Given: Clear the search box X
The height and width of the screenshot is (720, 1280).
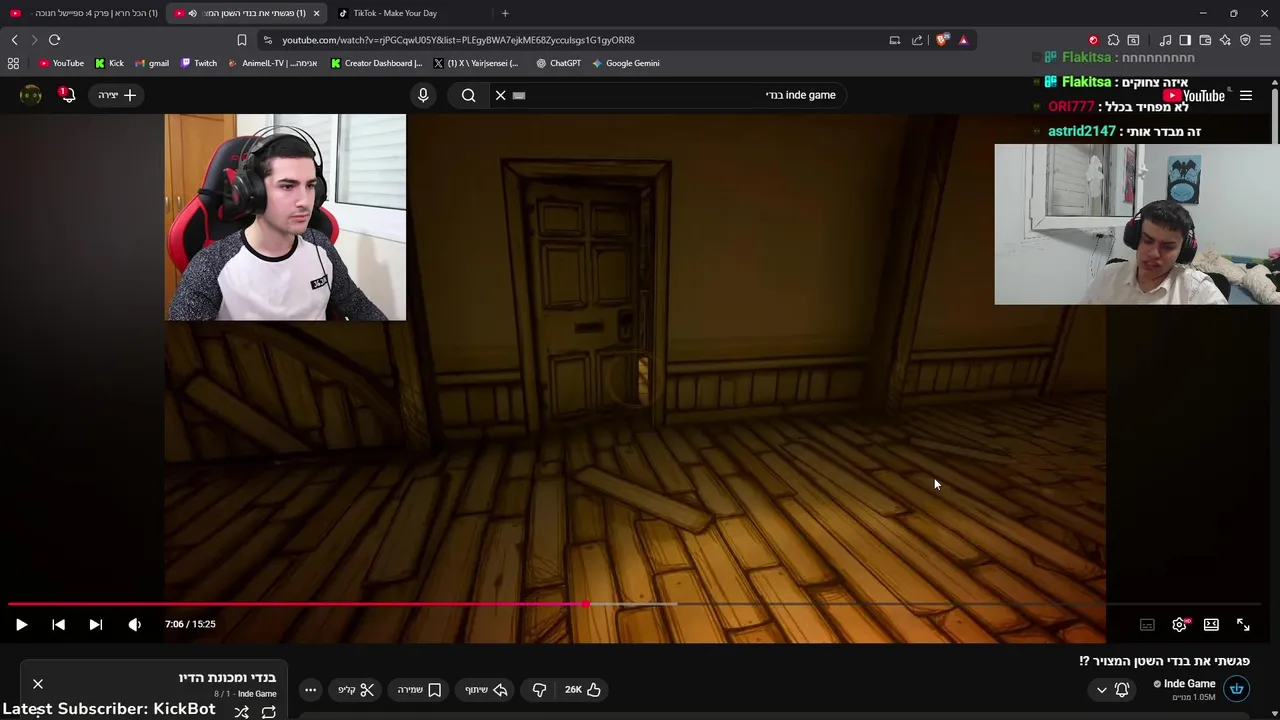Looking at the screenshot, I should pos(500,95).
